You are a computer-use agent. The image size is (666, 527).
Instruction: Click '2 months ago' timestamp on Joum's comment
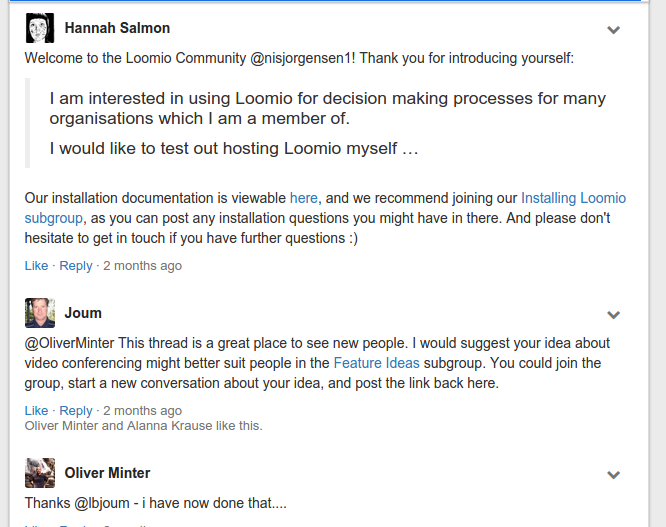(x=142, y=411)
